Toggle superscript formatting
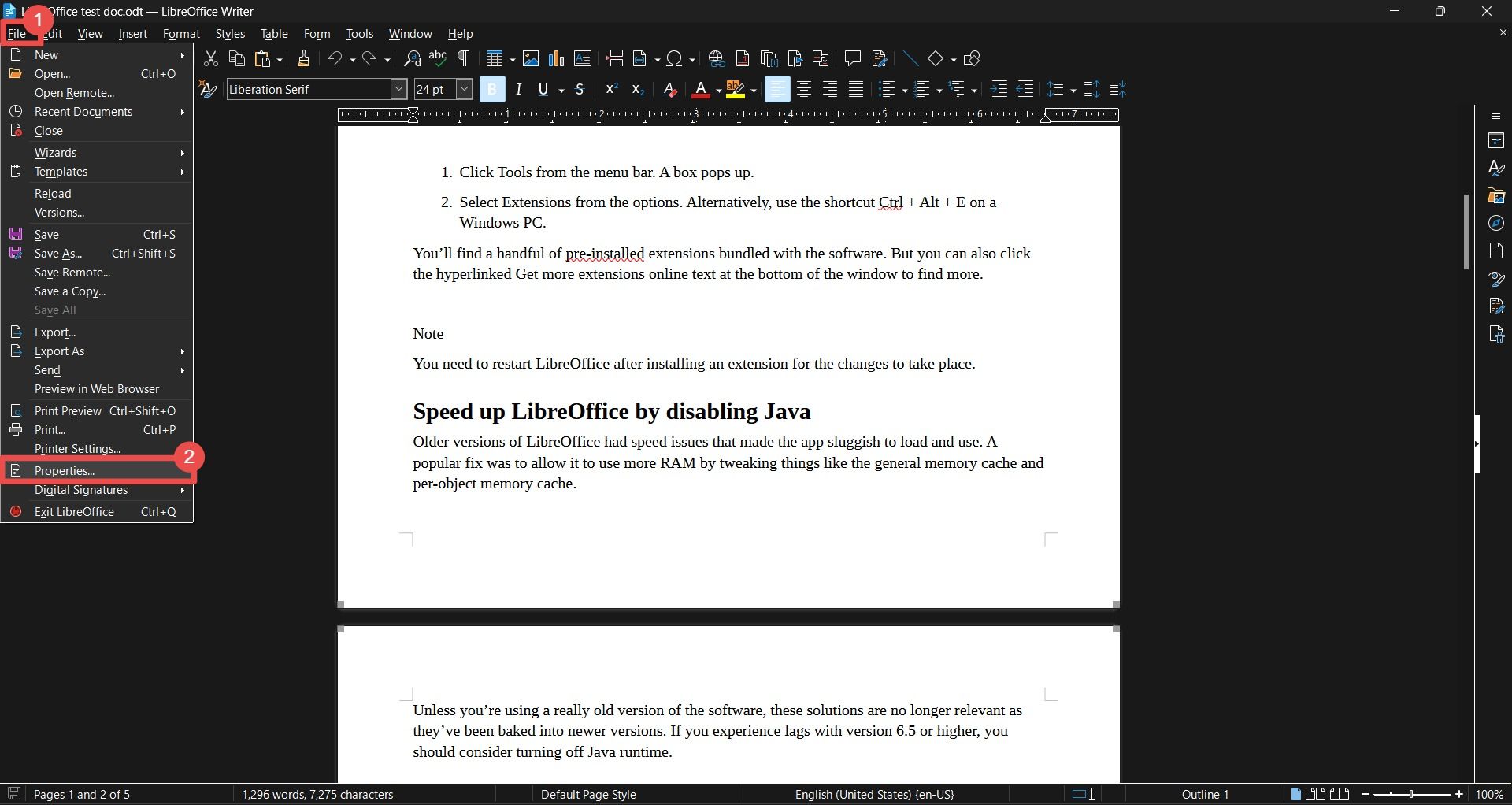The width and height of the screenshot is (1512, 805). pos(611,89)
